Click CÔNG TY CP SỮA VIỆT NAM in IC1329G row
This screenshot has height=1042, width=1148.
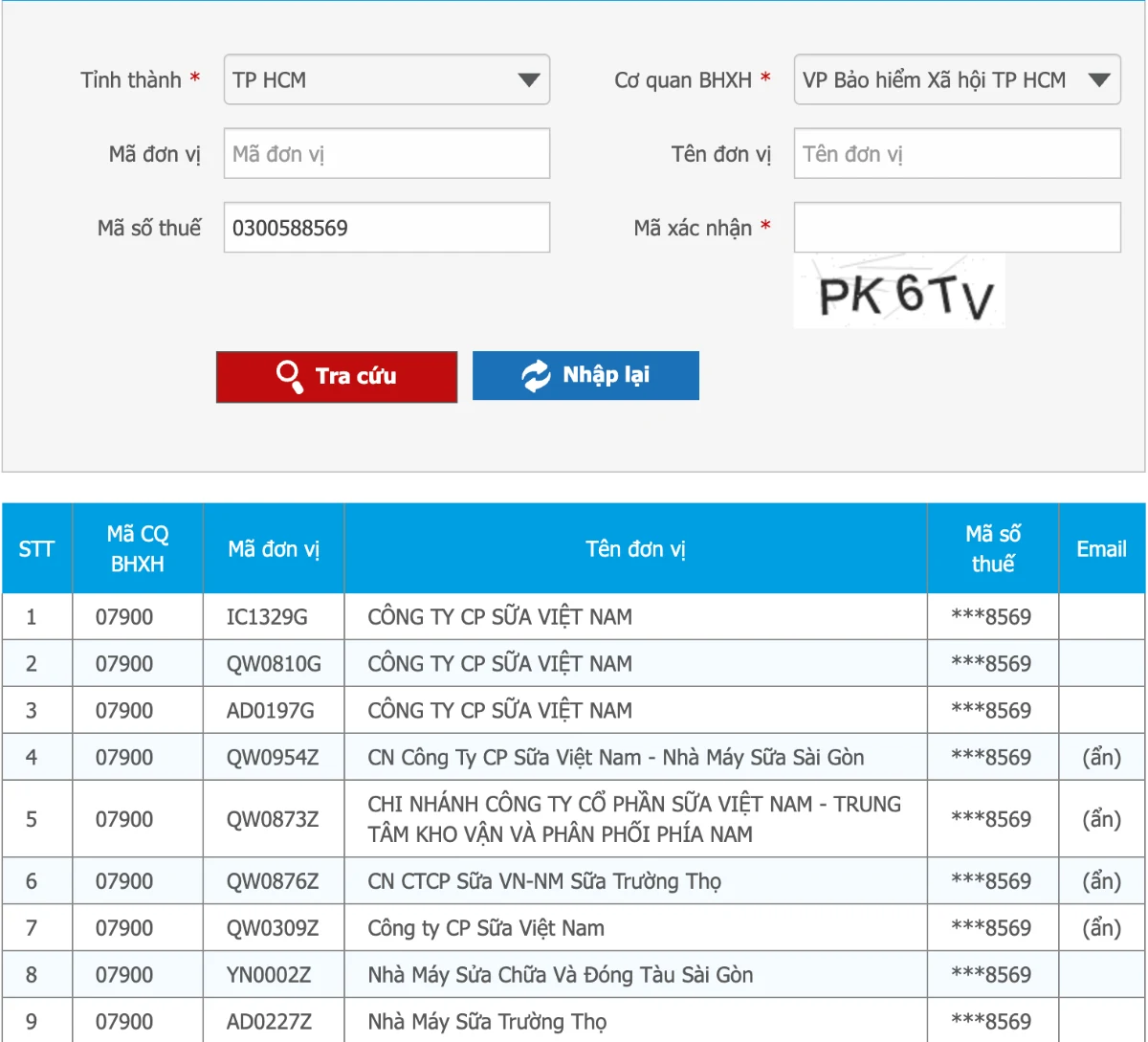tap(500, 617)
